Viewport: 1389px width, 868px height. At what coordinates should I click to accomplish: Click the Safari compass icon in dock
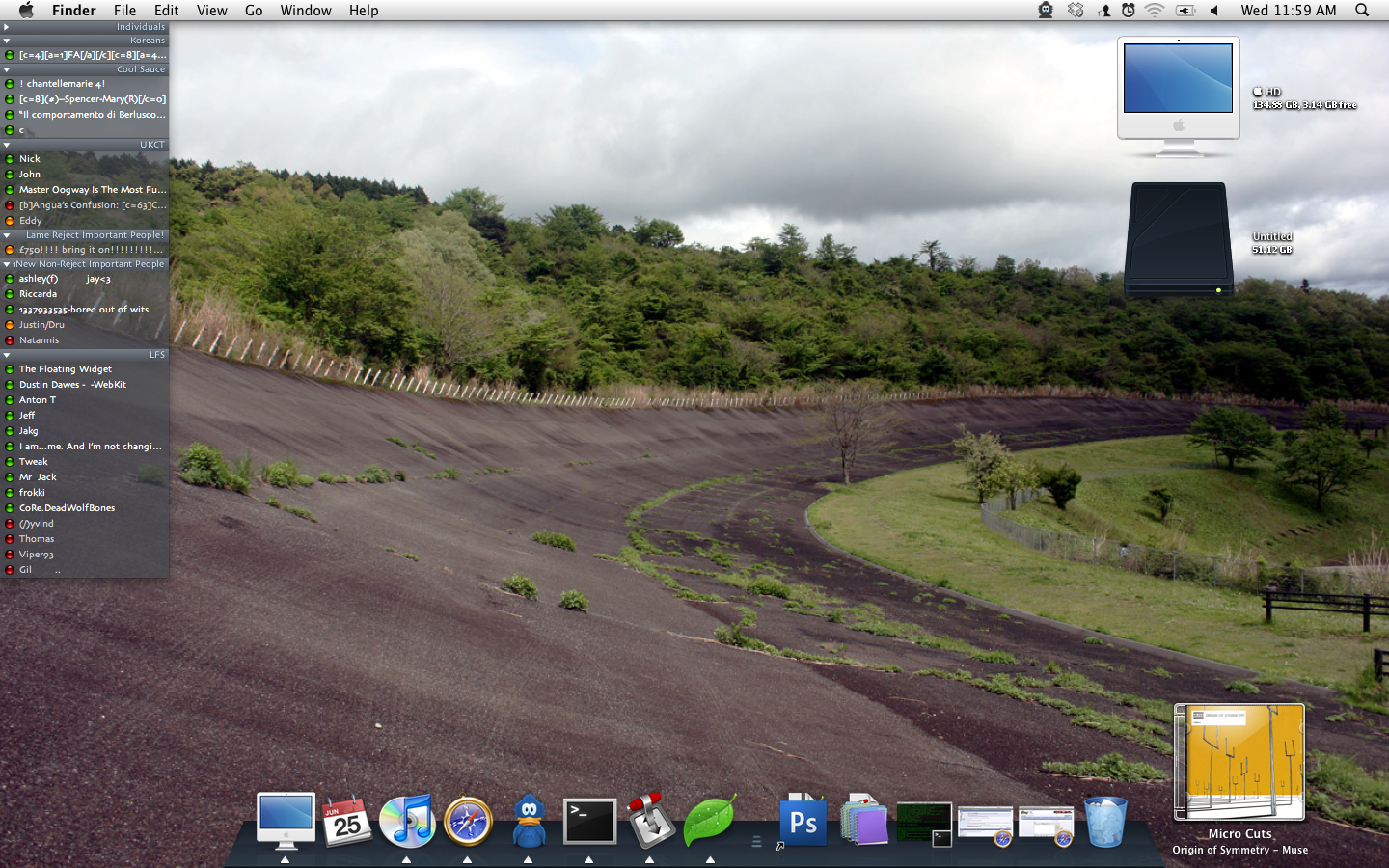coord(468,822)
